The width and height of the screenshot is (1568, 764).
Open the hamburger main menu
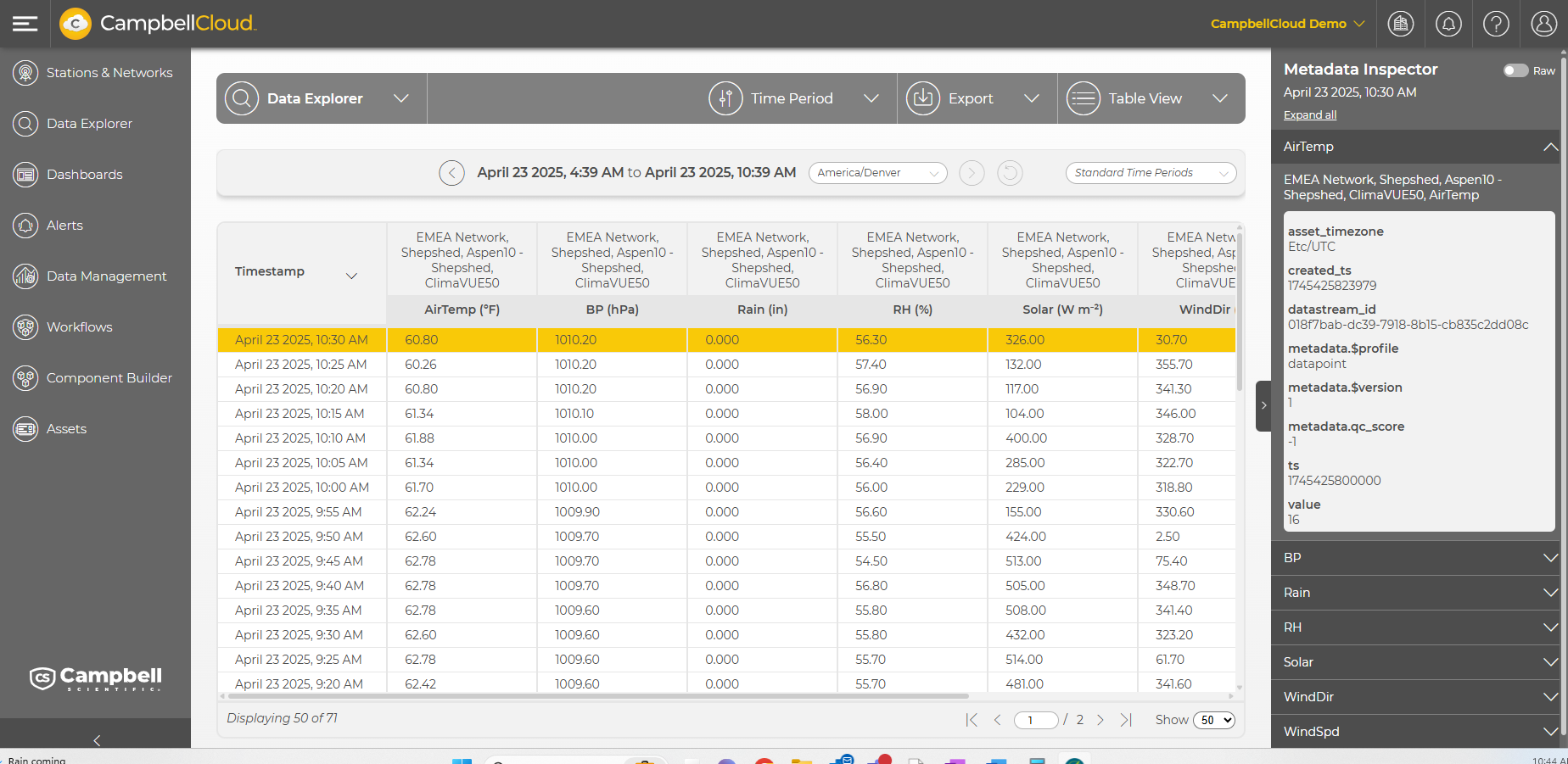pos(25,24)
